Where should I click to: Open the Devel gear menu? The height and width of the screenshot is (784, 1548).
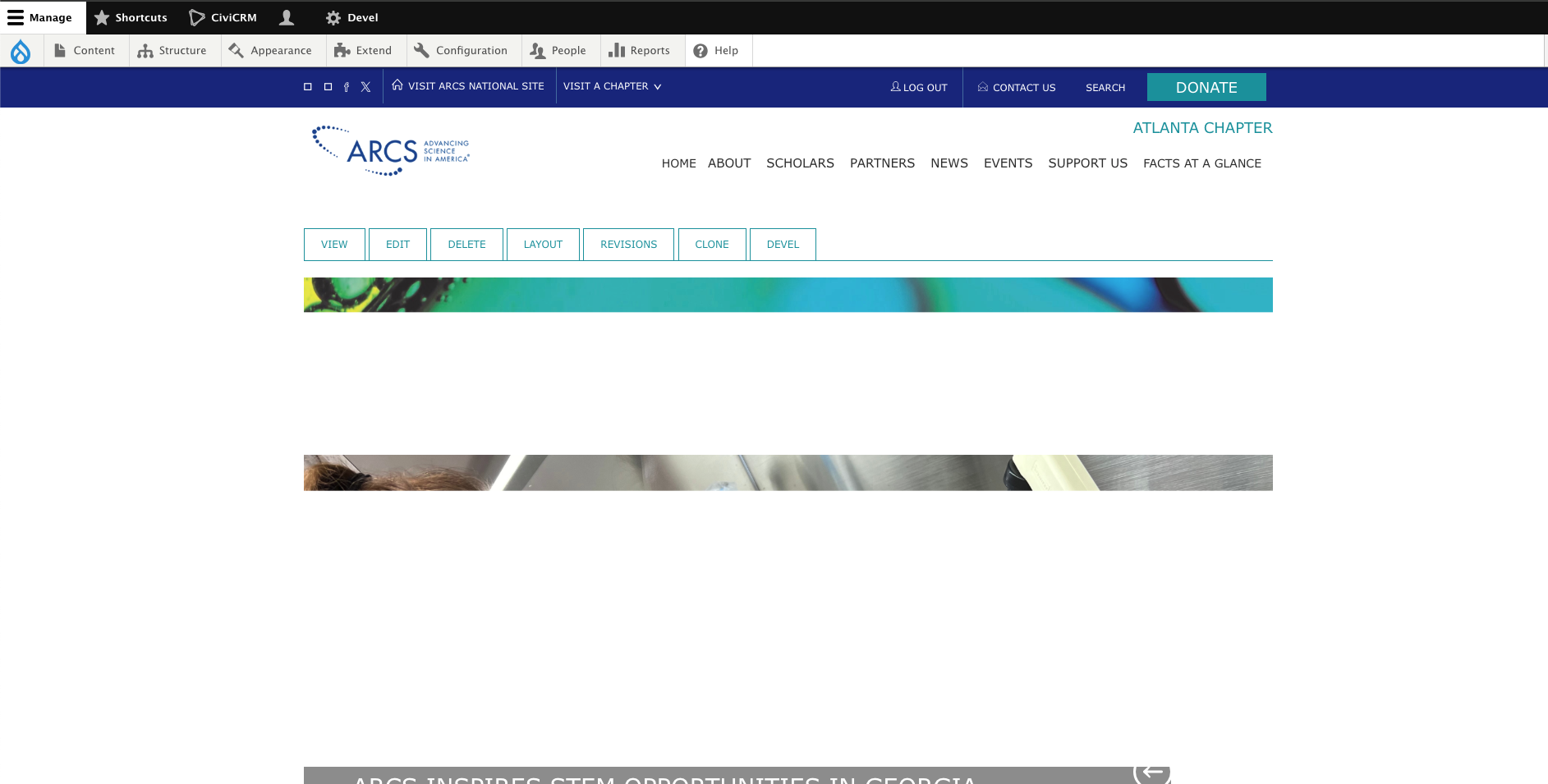coord(351,17)
